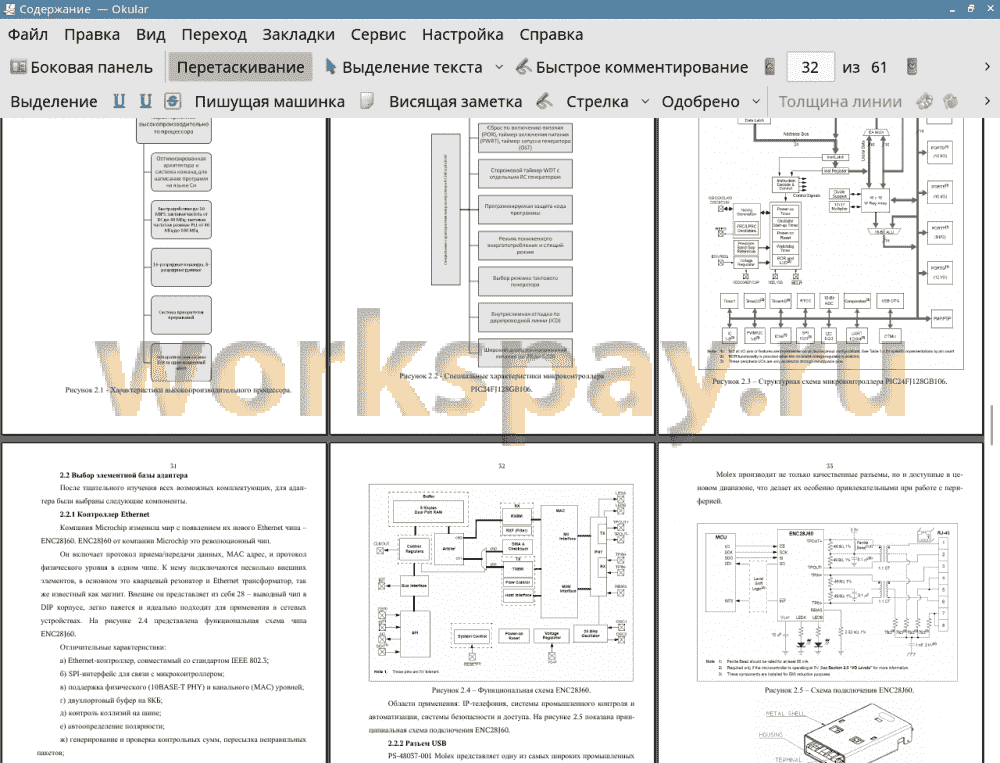Image resolution: width=1000 pixels, height=763 pixels.
Task: Click the ENC28J60 functional block diagram on page 32
Action: [x=501, y=582]
